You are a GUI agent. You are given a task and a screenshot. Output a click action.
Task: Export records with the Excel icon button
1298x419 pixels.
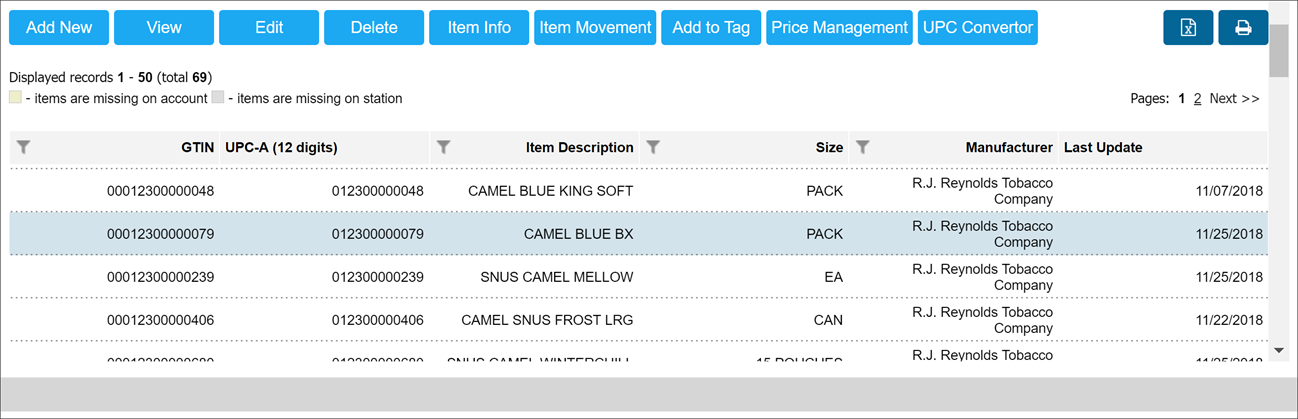[x=1188, y=28]
